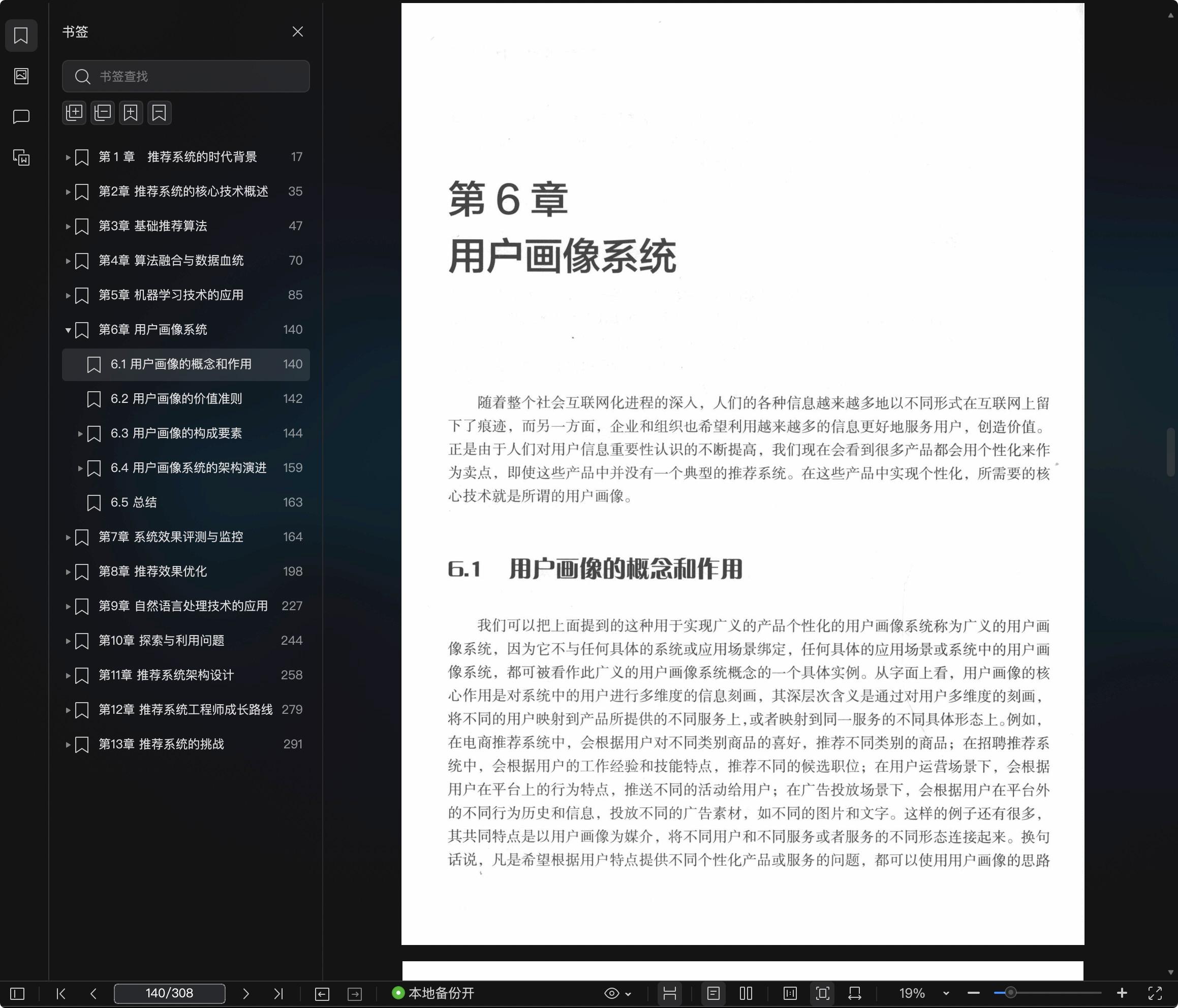Expand the 6.4 用户画像系统的架构演进 bookmark

80,468
